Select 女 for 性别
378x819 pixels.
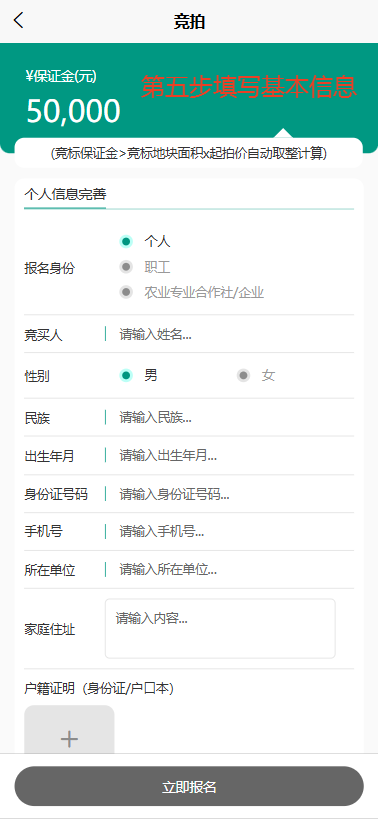(x=256, y=375)
